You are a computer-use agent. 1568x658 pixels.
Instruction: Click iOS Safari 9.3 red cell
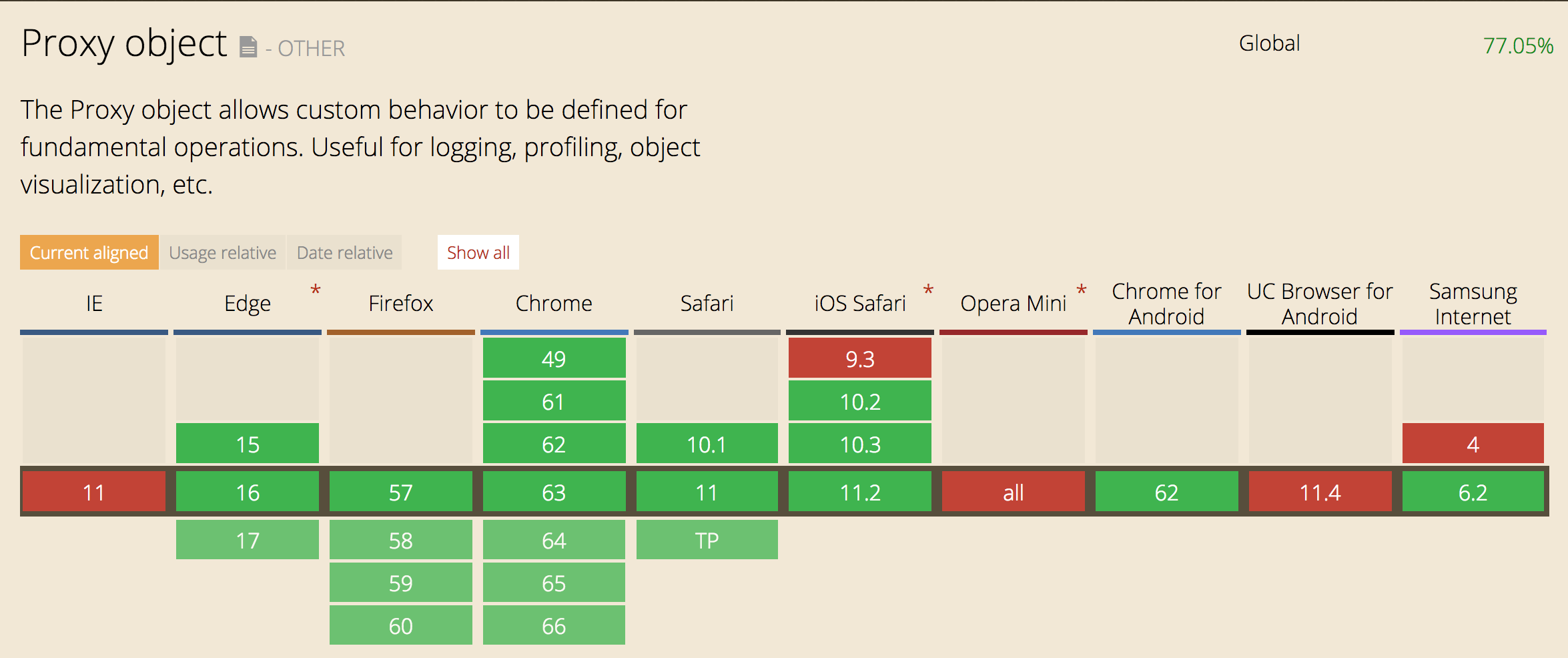(x=860, y=358)
